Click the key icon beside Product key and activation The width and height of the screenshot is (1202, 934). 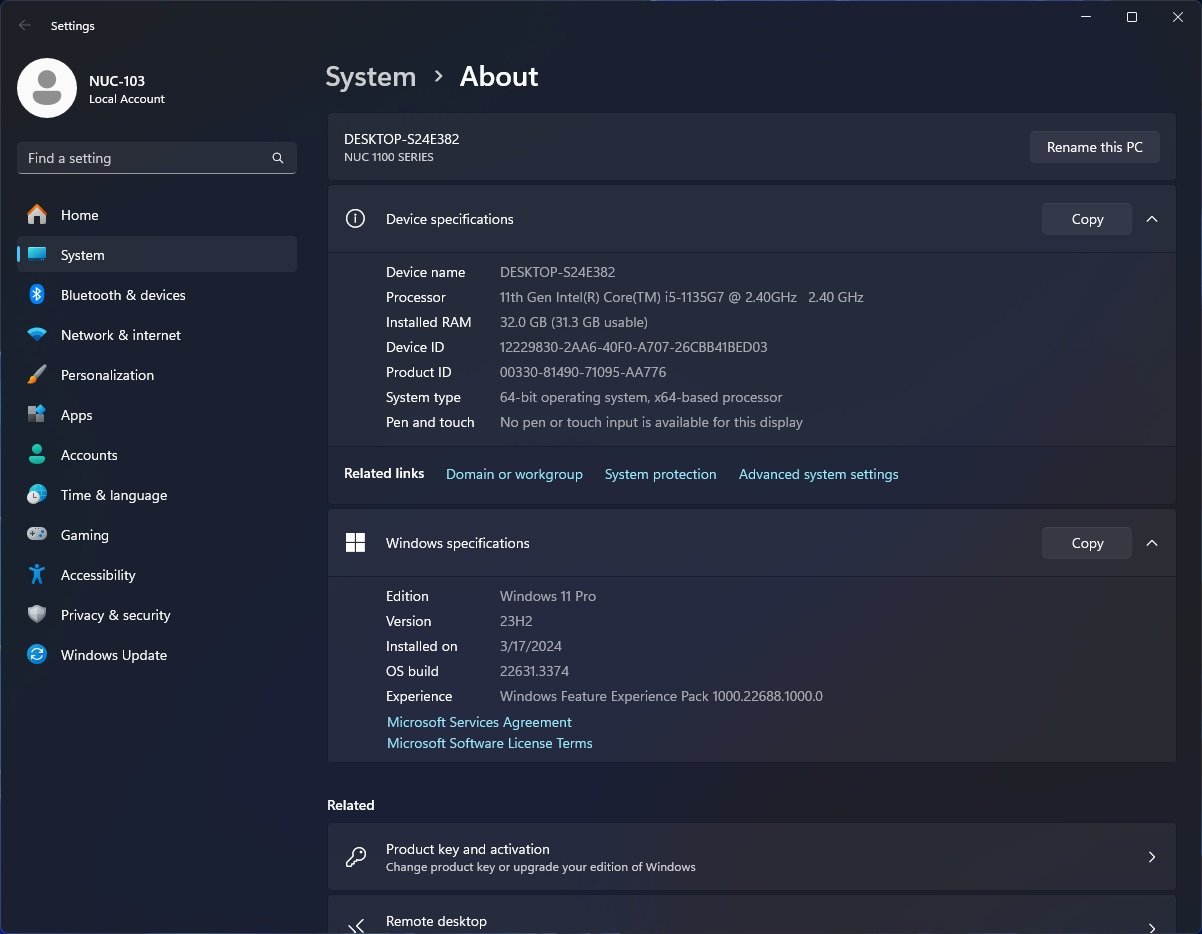(x=355, y=857)
